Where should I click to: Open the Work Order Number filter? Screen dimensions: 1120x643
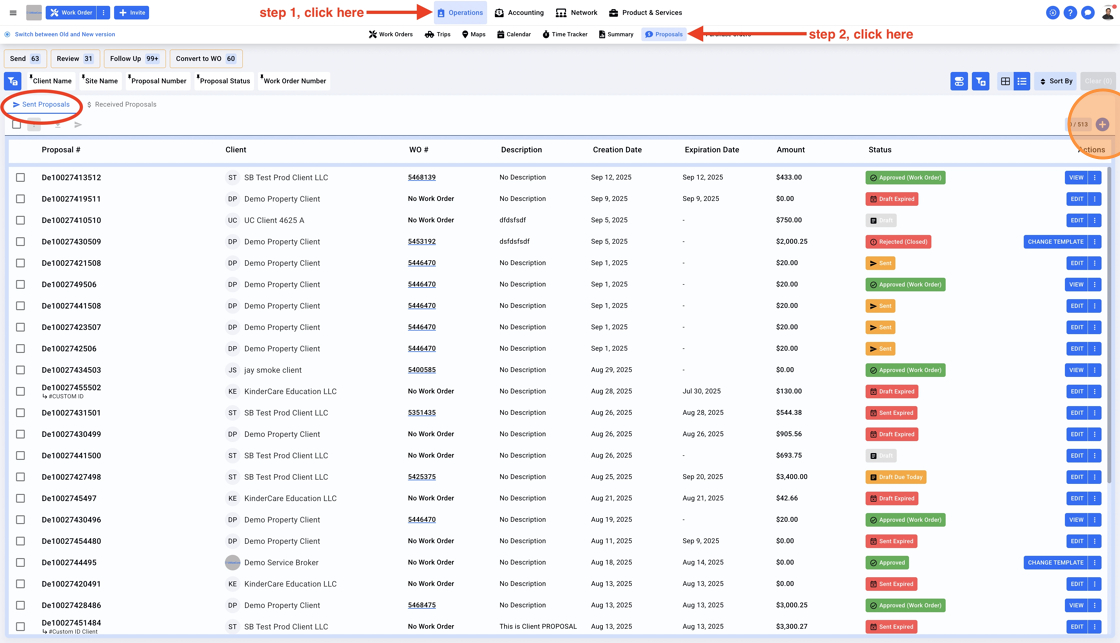(293, 81)
